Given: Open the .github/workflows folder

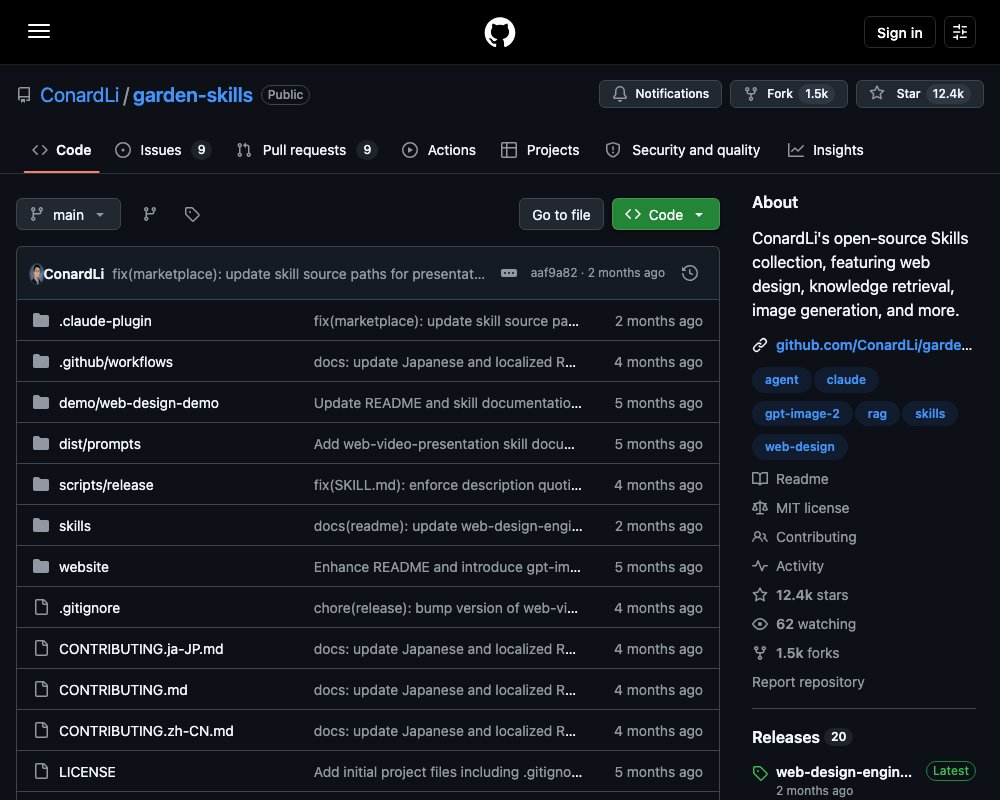Looking at the screenshot, I should click(115, 362).
